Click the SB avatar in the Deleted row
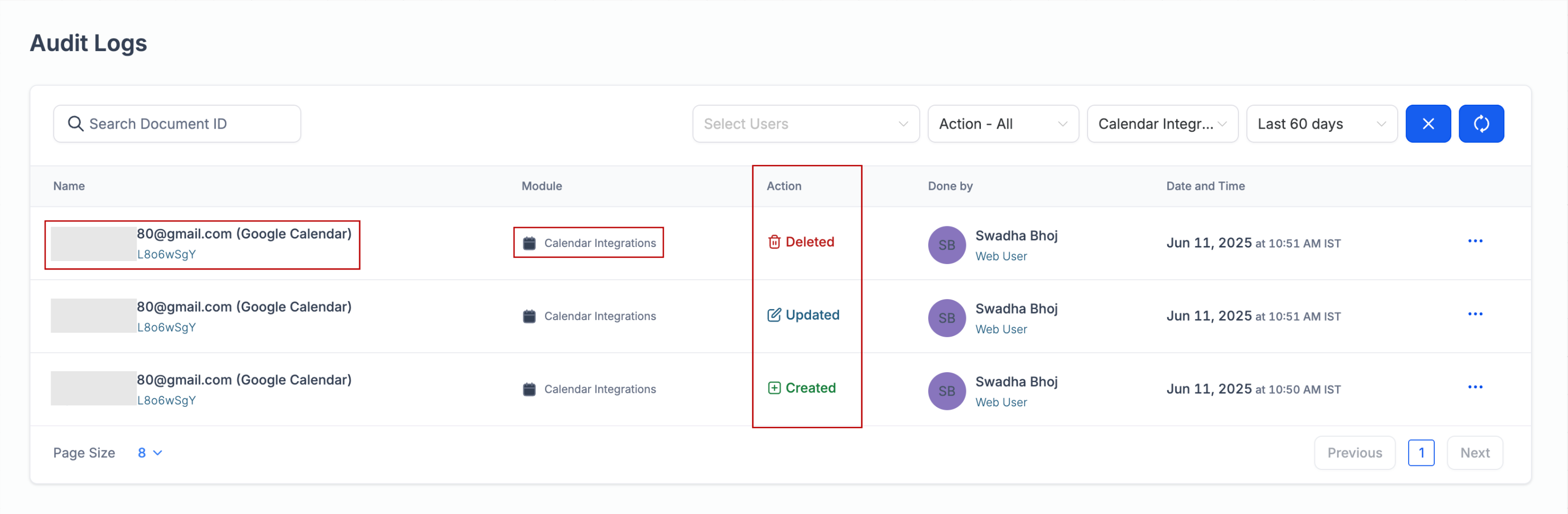This screenshot has width=1568, height=514. [946, 245]
